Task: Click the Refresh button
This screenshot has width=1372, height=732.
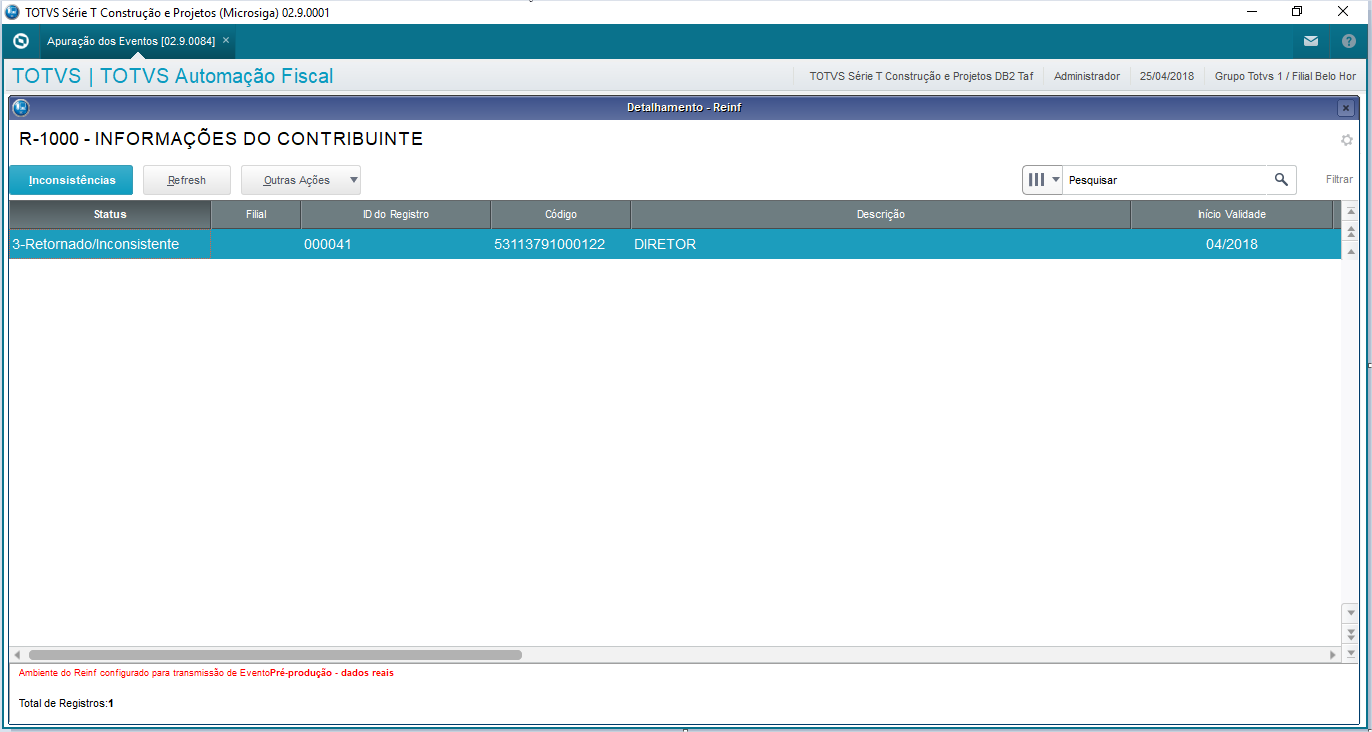Action: [187, 180]
